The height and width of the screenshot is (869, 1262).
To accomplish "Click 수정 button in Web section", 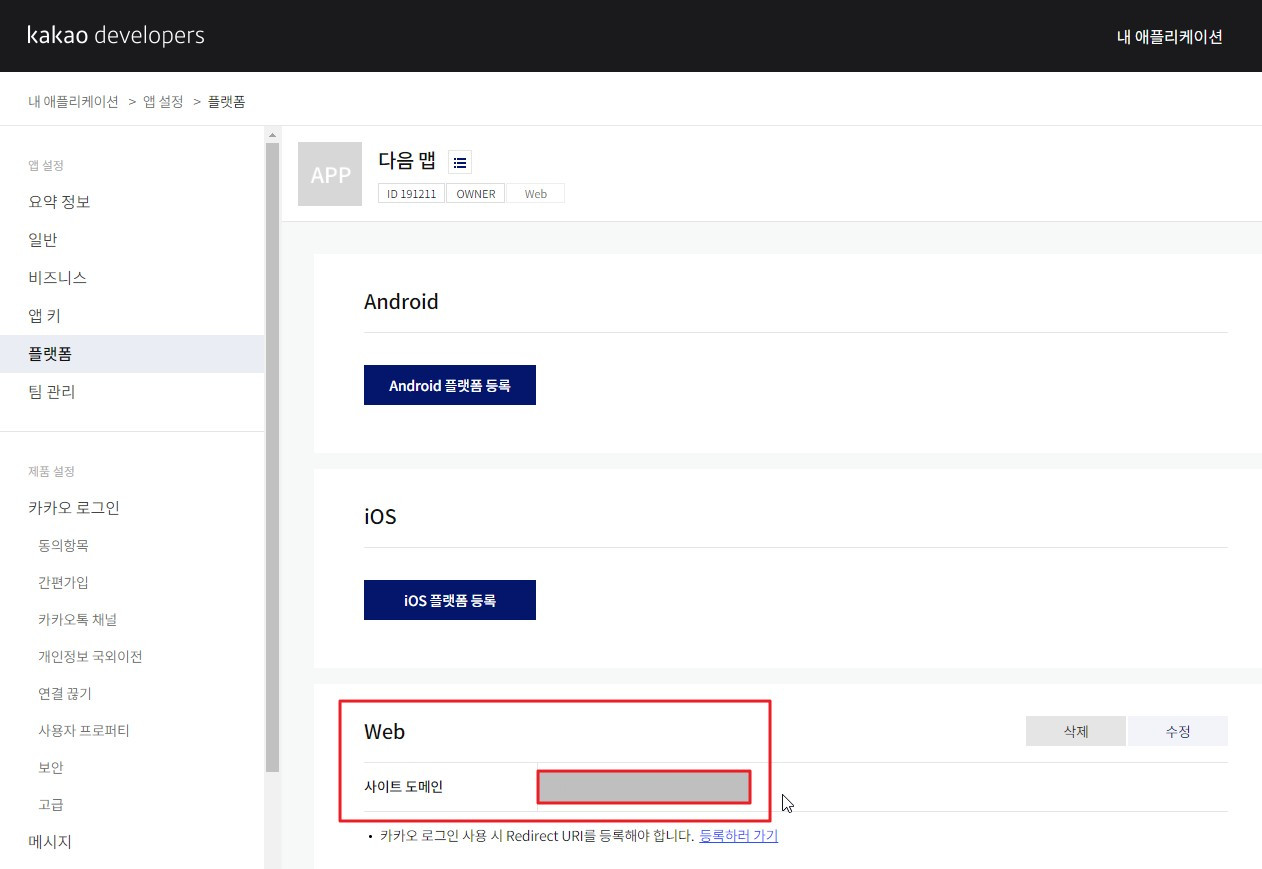I will coord(1178,731).
